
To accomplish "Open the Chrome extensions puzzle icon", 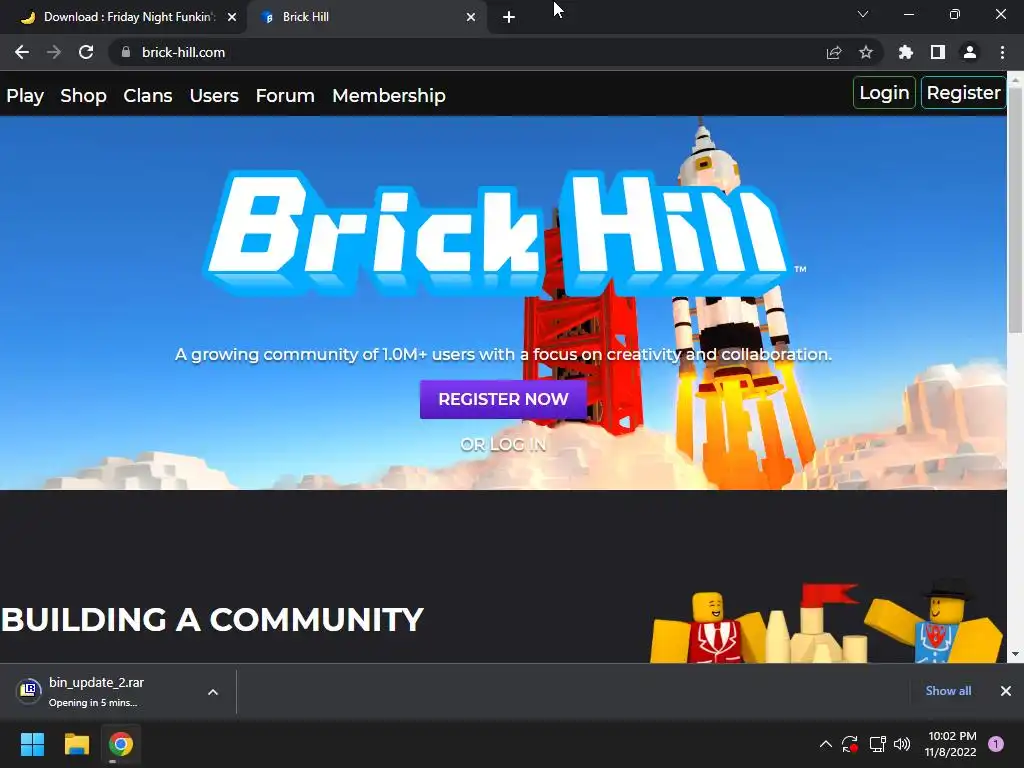I will 906,52.
